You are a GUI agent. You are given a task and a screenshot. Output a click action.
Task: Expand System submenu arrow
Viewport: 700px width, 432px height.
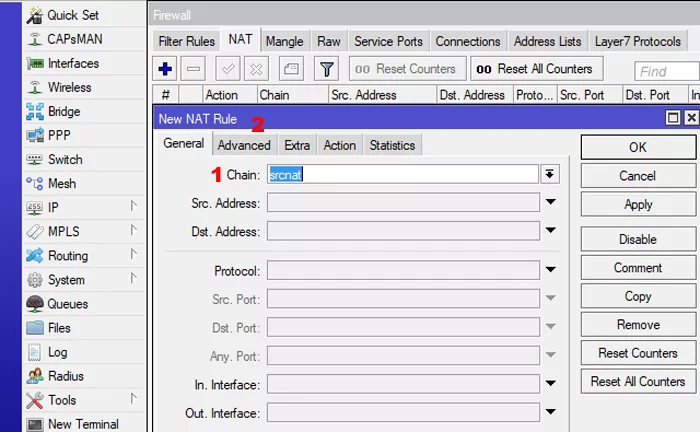(133, 278)
